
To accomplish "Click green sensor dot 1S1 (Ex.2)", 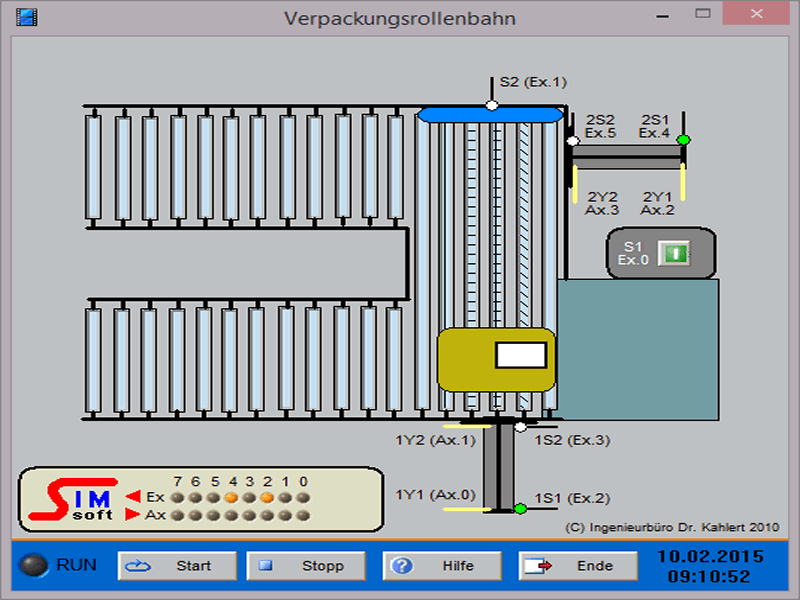I will 520,509.
